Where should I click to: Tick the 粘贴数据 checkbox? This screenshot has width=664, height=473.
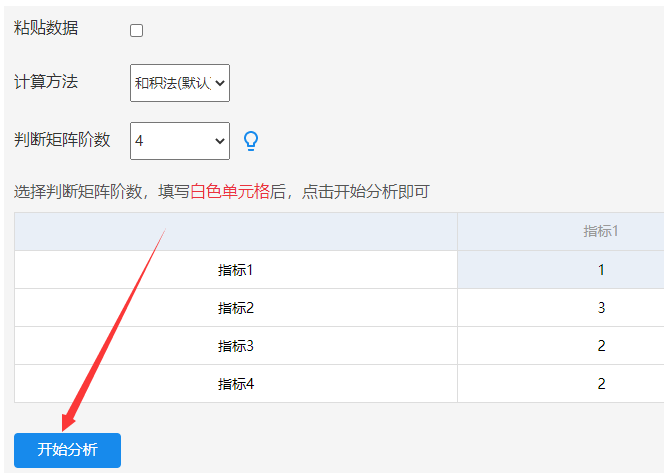[136, 30]
